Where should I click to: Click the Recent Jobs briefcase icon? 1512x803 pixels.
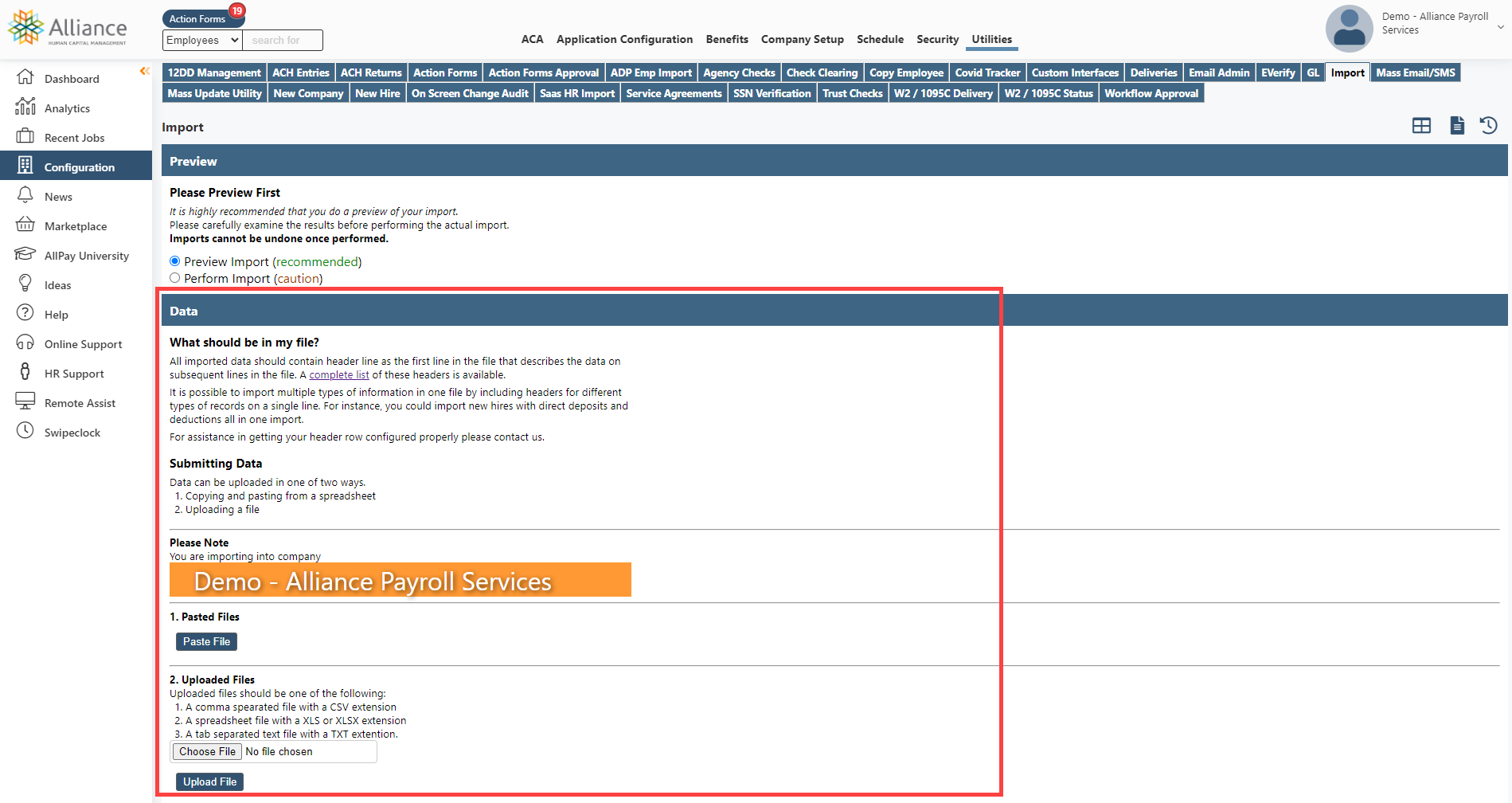click(x=25, y=136)
